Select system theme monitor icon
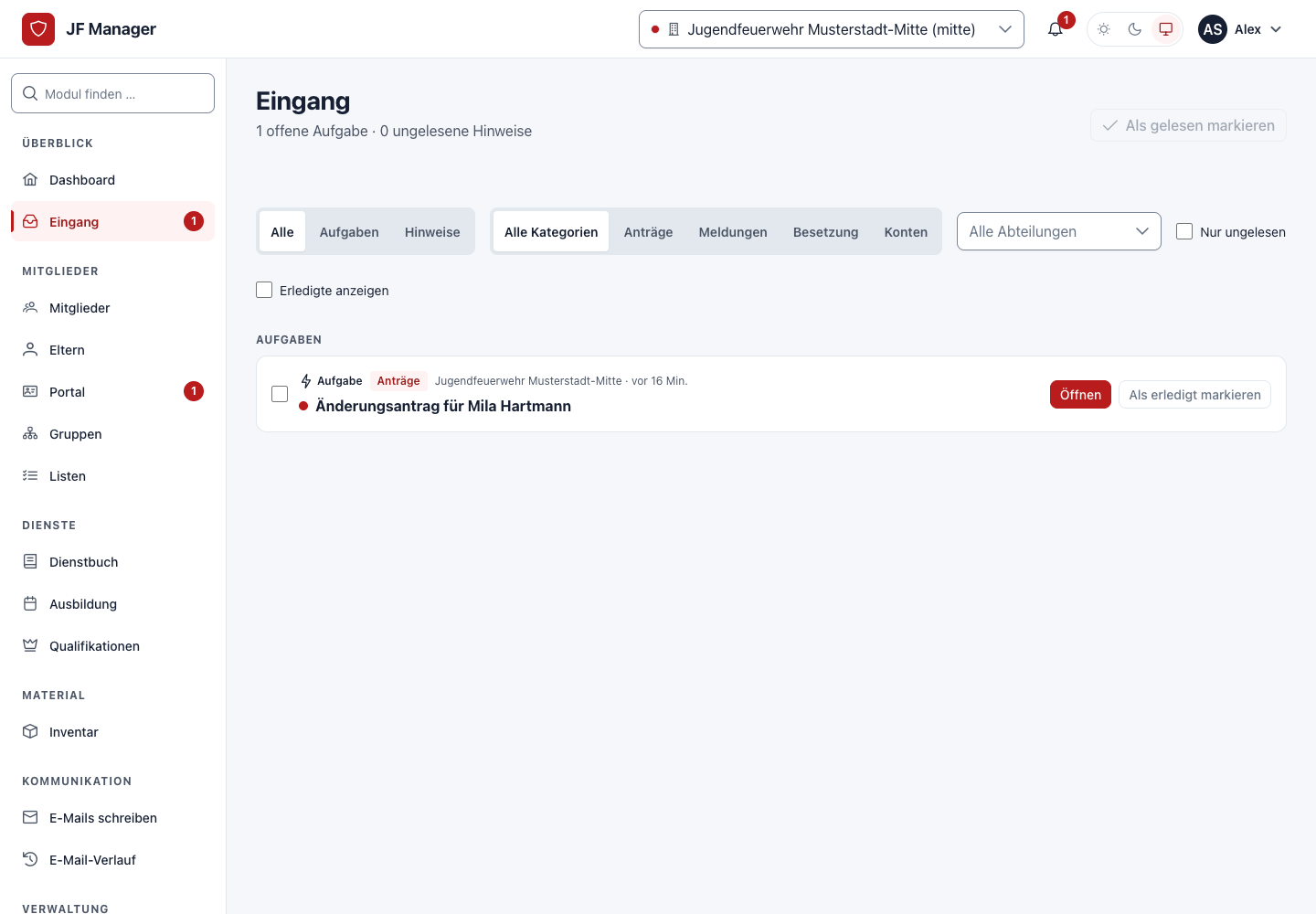Image resolution: width=1316 pixels, height=914 pixels. point(1166,29)
